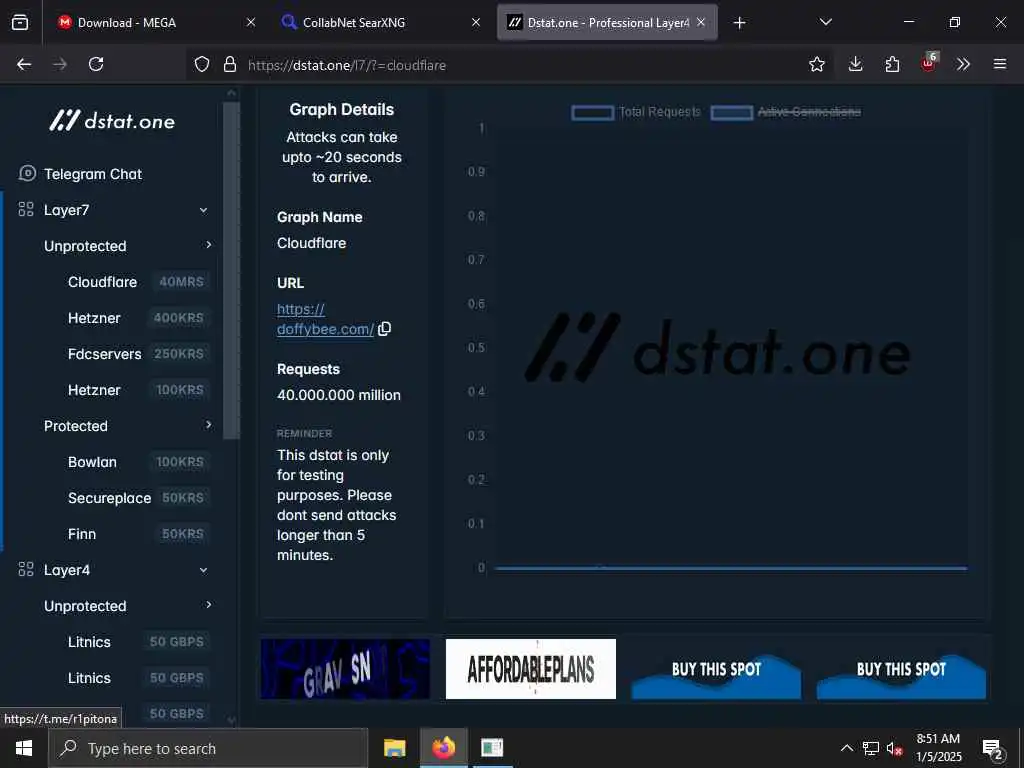
Task: Select Fdcservers 250KRS entry
Action: (x=138, y=354)
